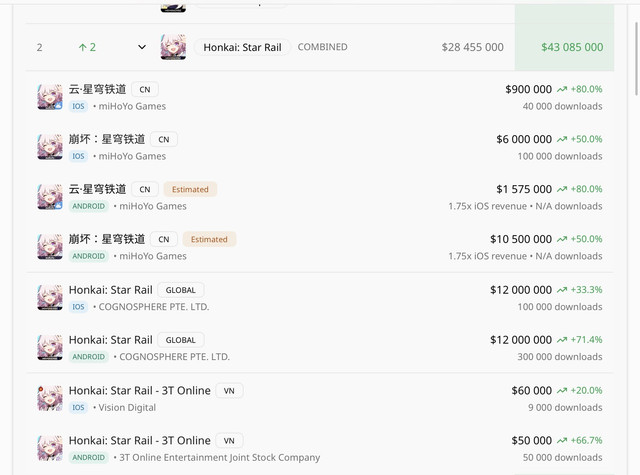The image size is (640, 475).
Task: Click the green up 2 rank change indicator
Action: coord(87,47)
